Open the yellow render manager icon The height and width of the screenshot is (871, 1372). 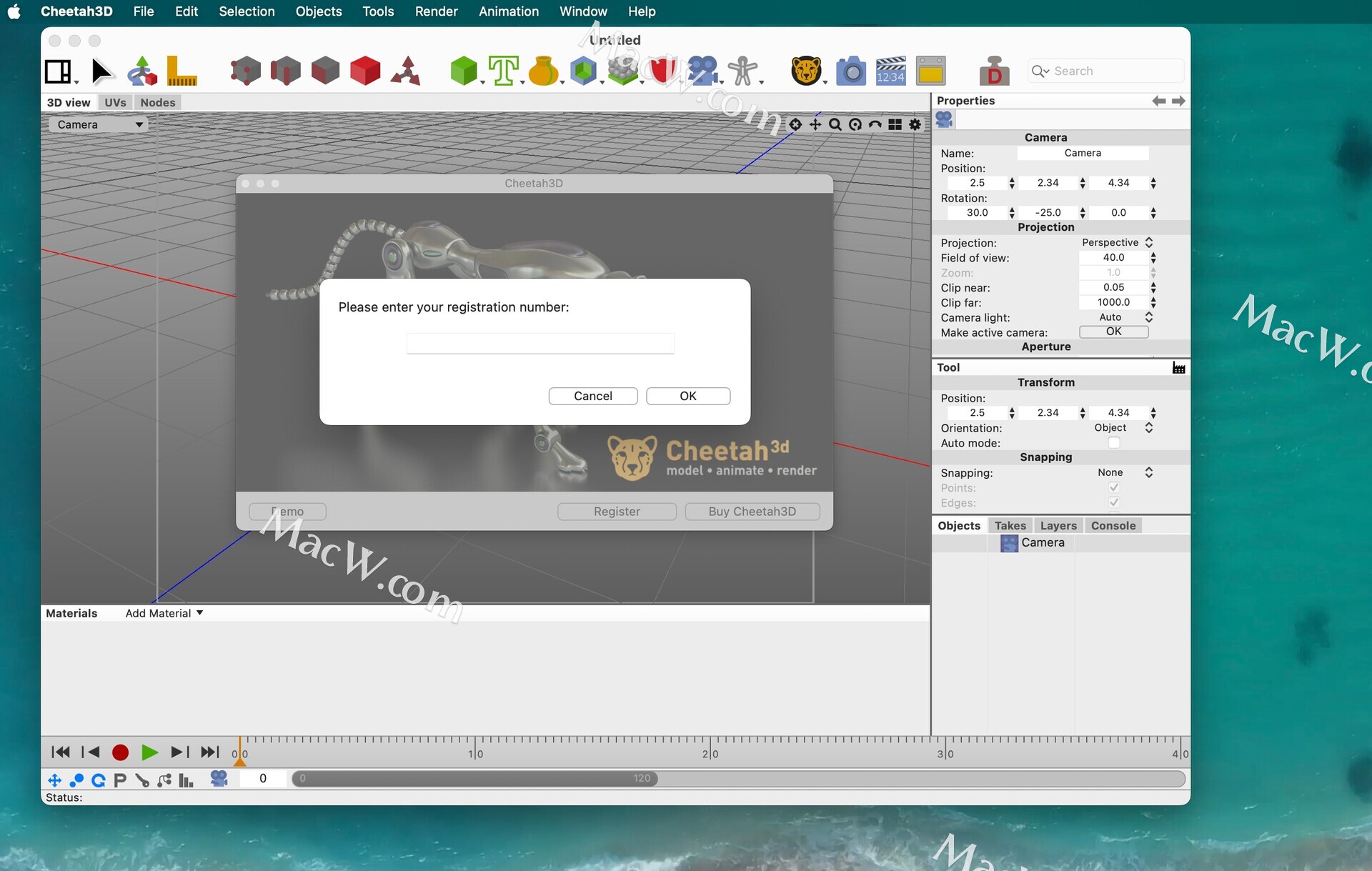(930, 71)
